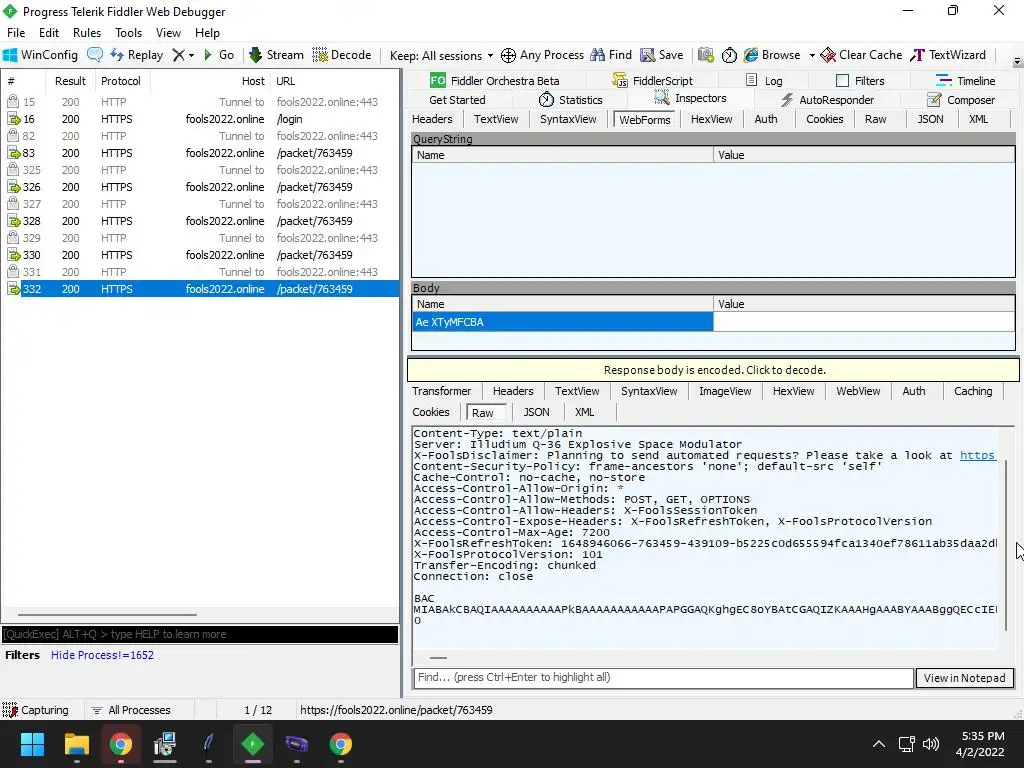Image resolution: width=1024 pixels, height=768 pixels.
Task: Toggle Stream mode in toolbar
Action: coord(277,55)
